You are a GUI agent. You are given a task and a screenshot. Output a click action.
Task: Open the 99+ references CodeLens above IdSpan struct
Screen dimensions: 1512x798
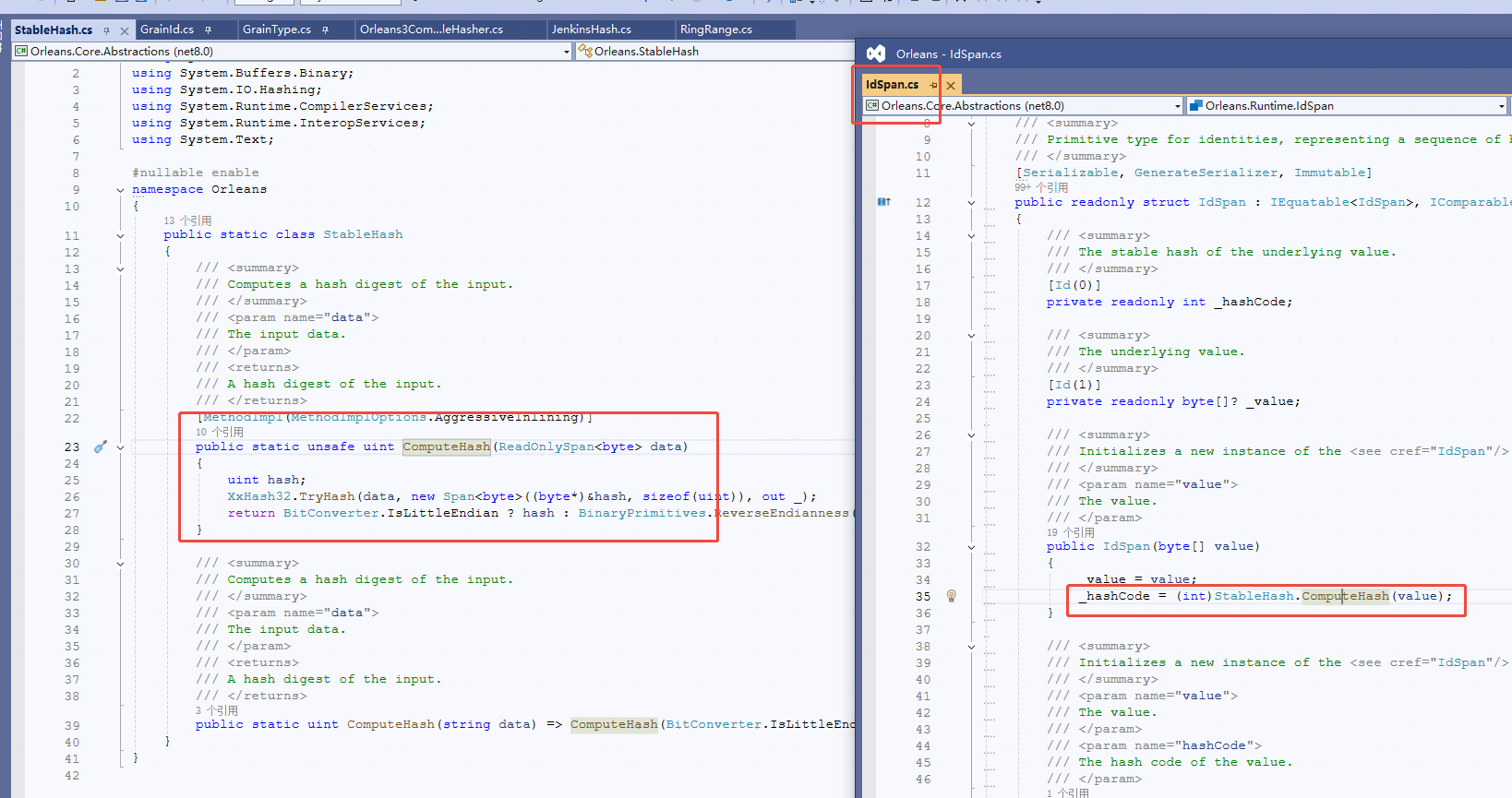point(1041,187)
